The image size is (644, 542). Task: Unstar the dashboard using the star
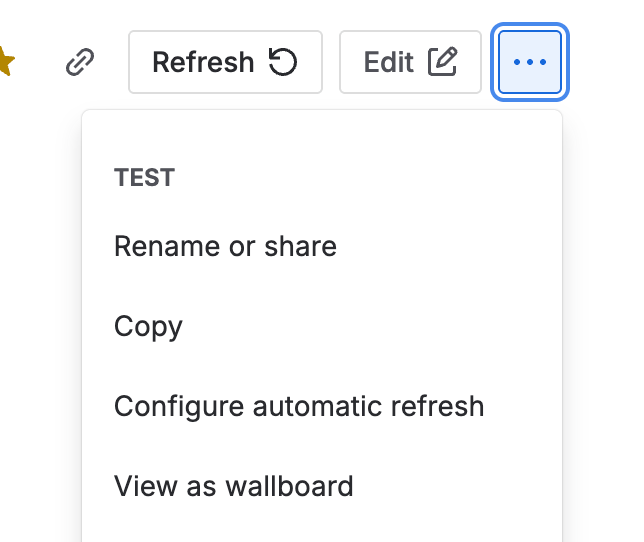coord(5,62)
